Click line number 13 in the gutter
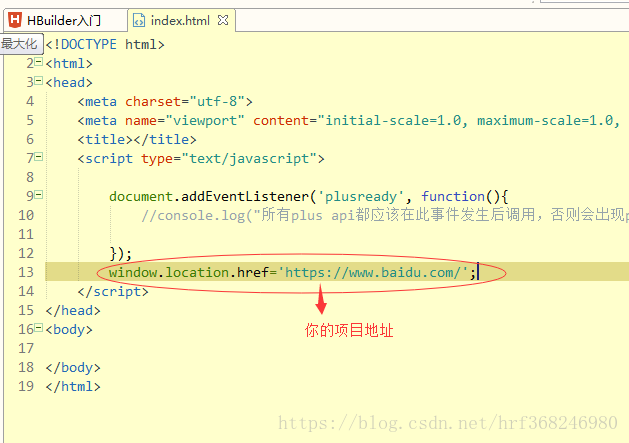Screen dimensions: 629x443 26,272
